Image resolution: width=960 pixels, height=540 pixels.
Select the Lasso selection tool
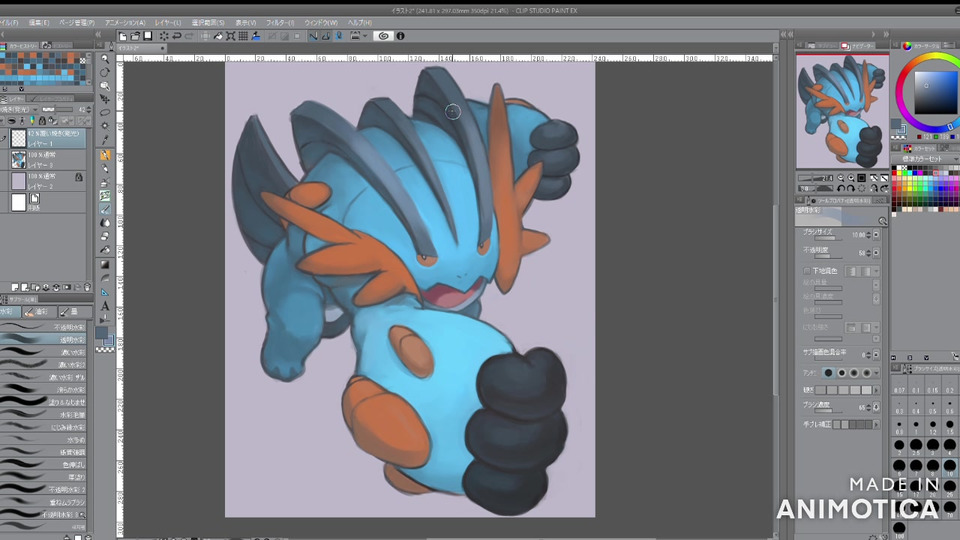click(x=105, y=114)
